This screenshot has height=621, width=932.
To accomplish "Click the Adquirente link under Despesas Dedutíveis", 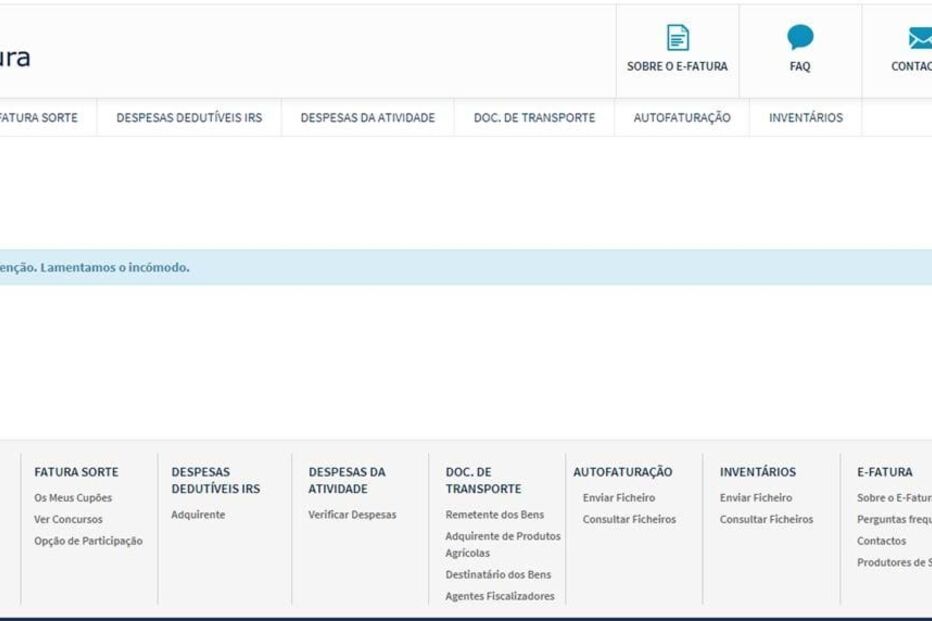I will click(x=195, y=514).
